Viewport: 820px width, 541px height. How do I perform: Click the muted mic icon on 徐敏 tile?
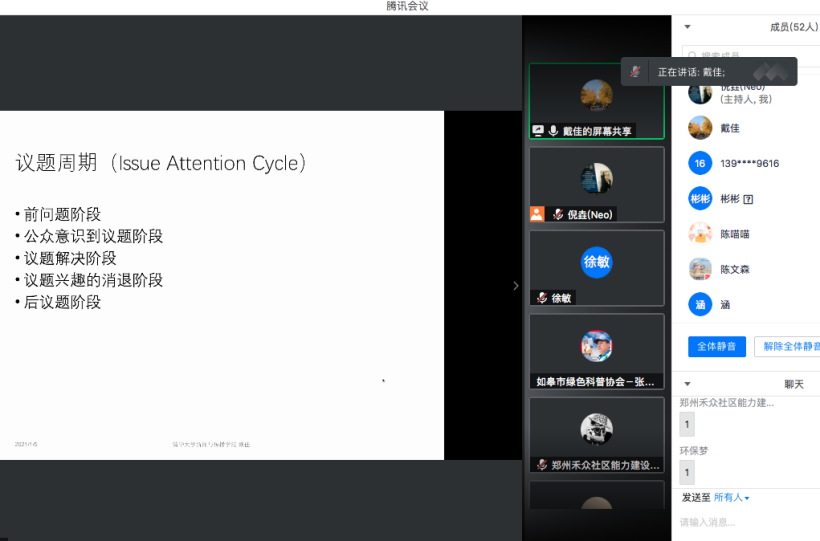[x=541, y=298]
